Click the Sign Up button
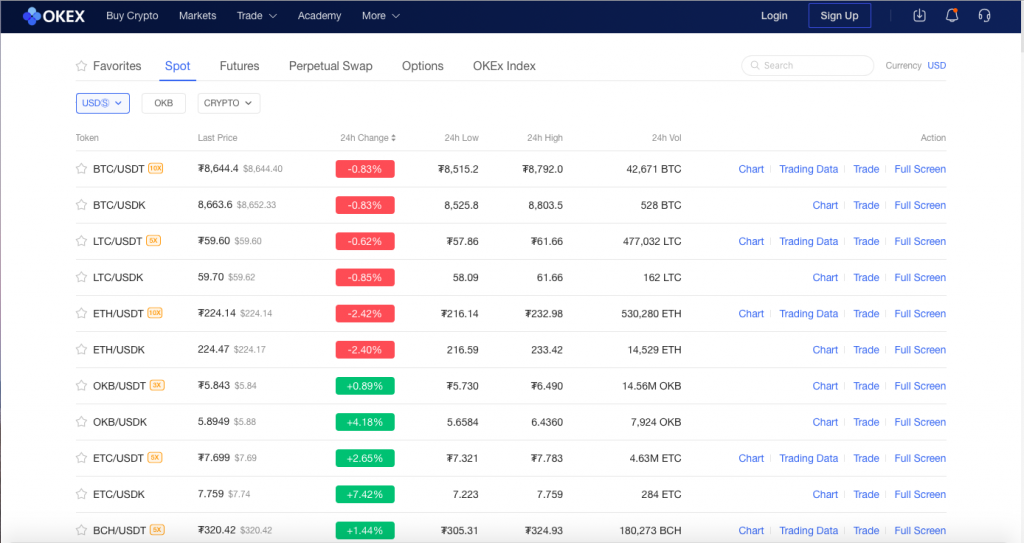This screenshot has width=1024, height=543. point(839,16)
